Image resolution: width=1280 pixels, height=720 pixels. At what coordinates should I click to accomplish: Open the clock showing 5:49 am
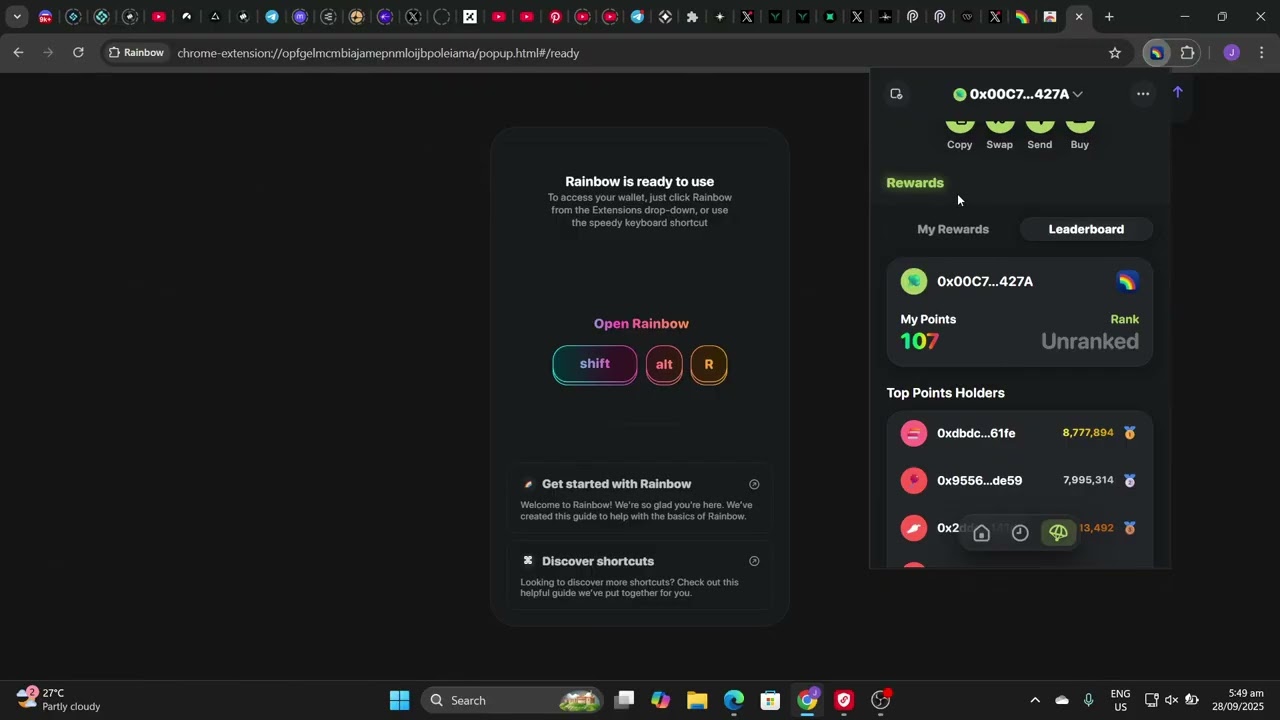(x=1239, y=700)
